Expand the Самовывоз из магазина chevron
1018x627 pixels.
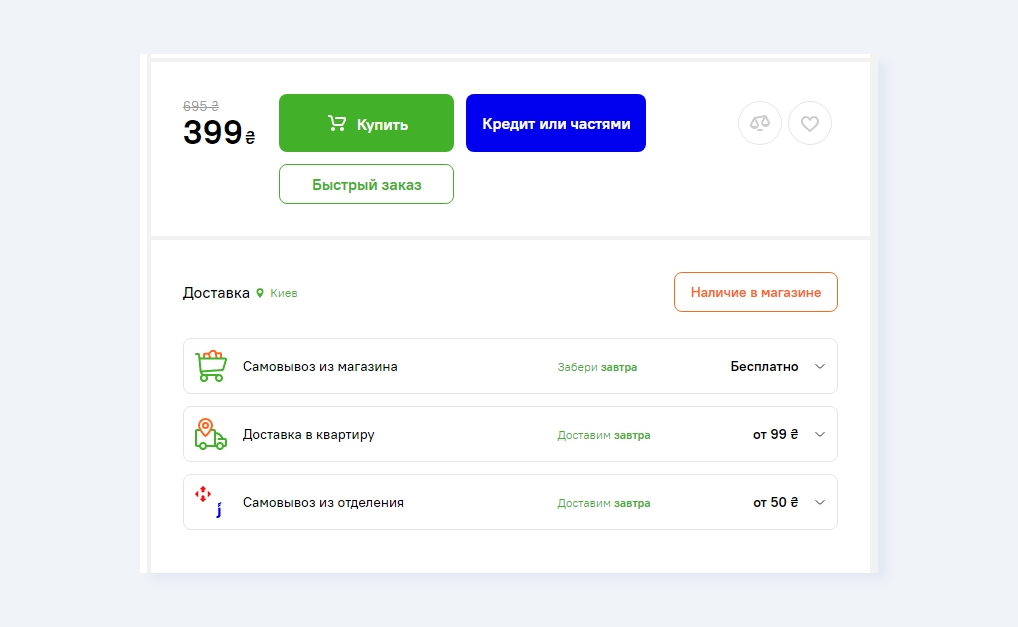pyautogui.click(x=820, y=366)
